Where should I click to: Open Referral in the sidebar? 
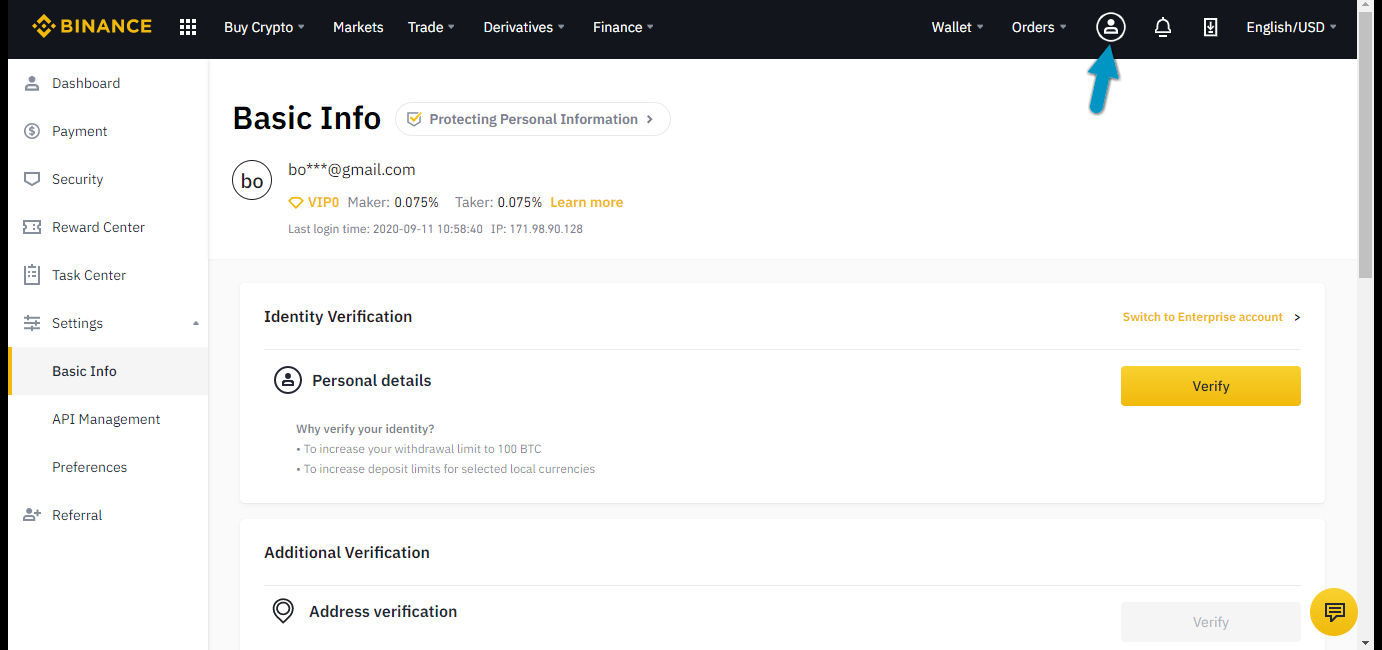[108, 515]
